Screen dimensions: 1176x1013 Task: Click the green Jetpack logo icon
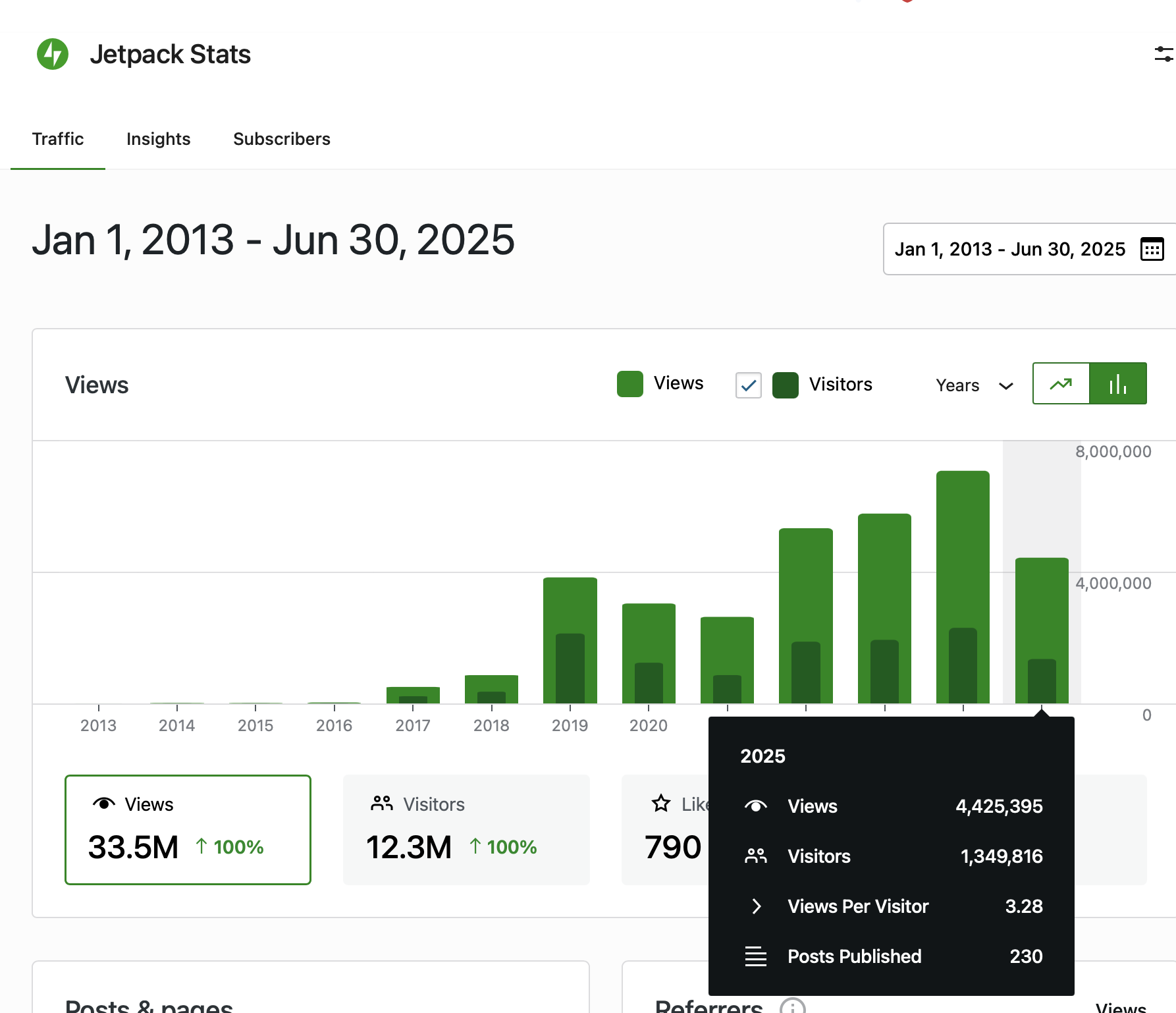point(53,54)
